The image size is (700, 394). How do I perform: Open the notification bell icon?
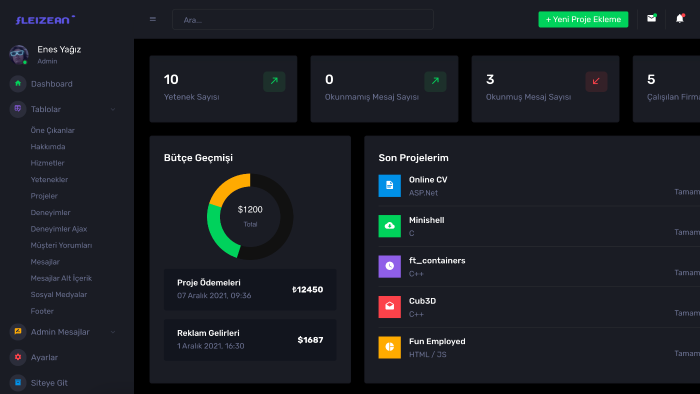[x=679, y=18]
